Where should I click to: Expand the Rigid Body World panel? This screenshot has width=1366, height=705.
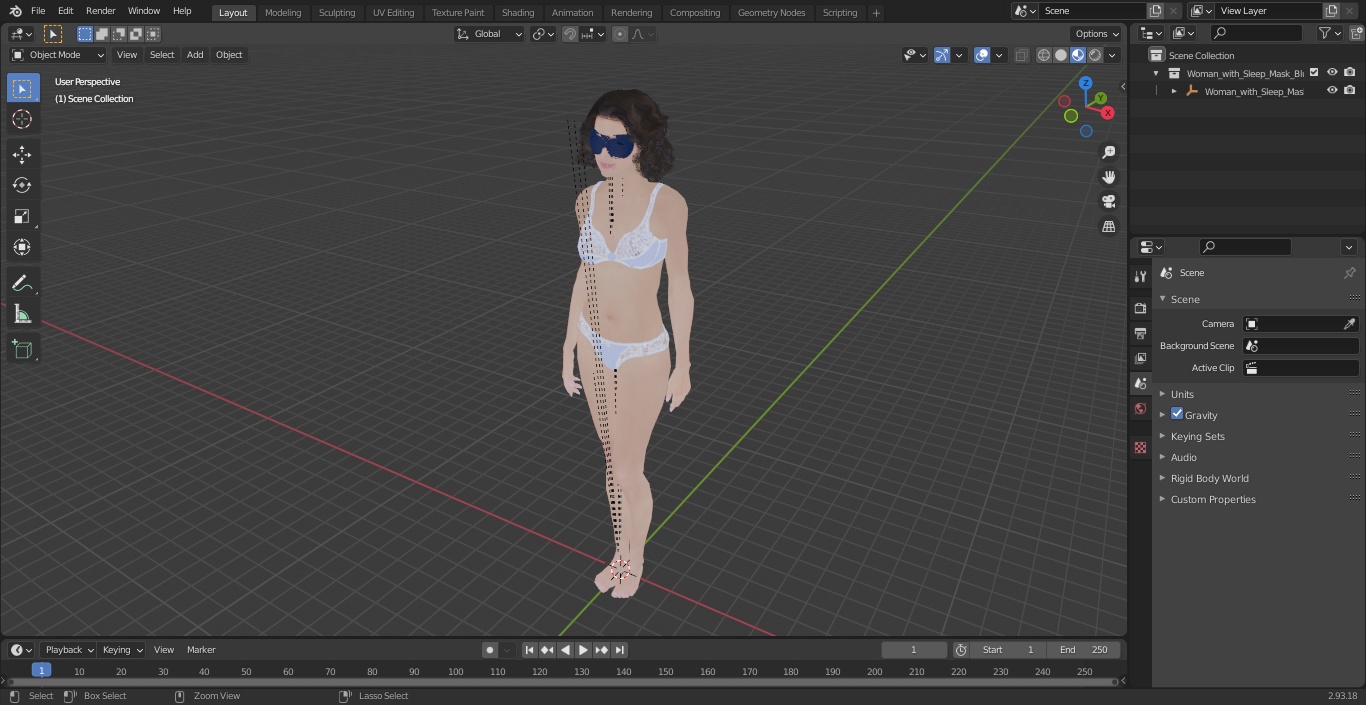coord(1209,478)
